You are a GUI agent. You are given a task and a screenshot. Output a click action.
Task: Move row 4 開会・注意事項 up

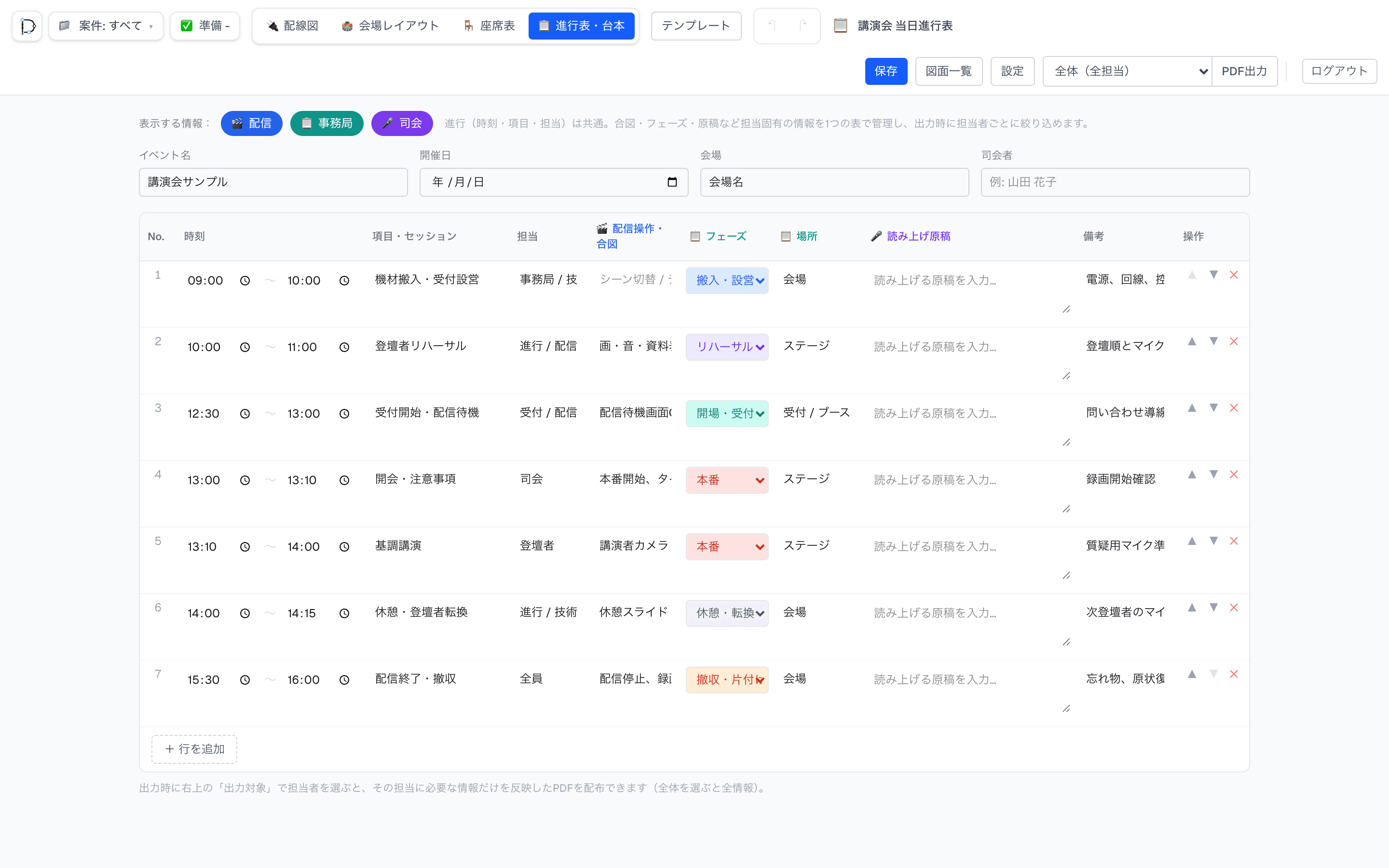[x=1192, y=475]
